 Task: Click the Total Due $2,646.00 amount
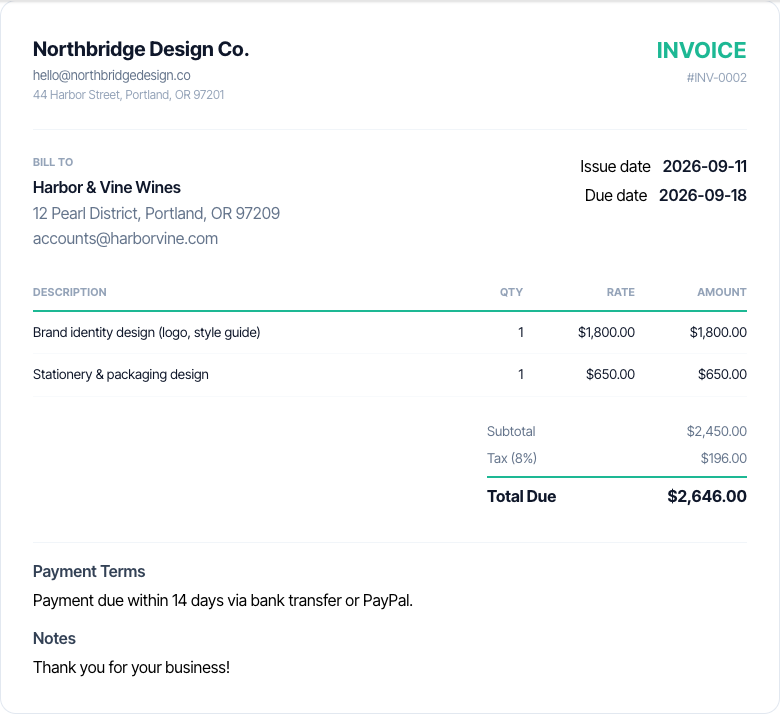(707, 496)
